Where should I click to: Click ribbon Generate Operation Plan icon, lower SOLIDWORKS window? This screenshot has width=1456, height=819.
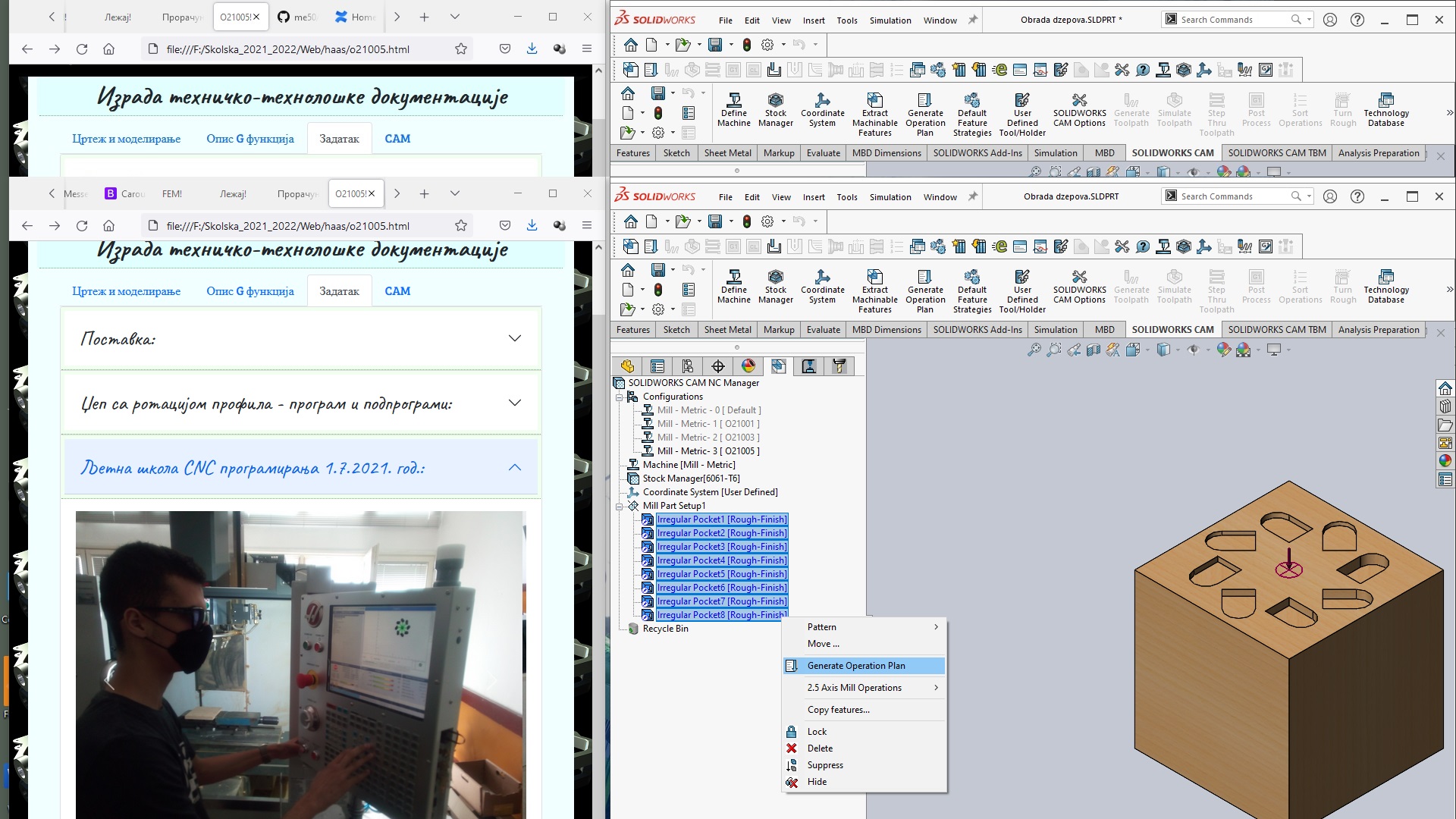click(x=925, y=291)
